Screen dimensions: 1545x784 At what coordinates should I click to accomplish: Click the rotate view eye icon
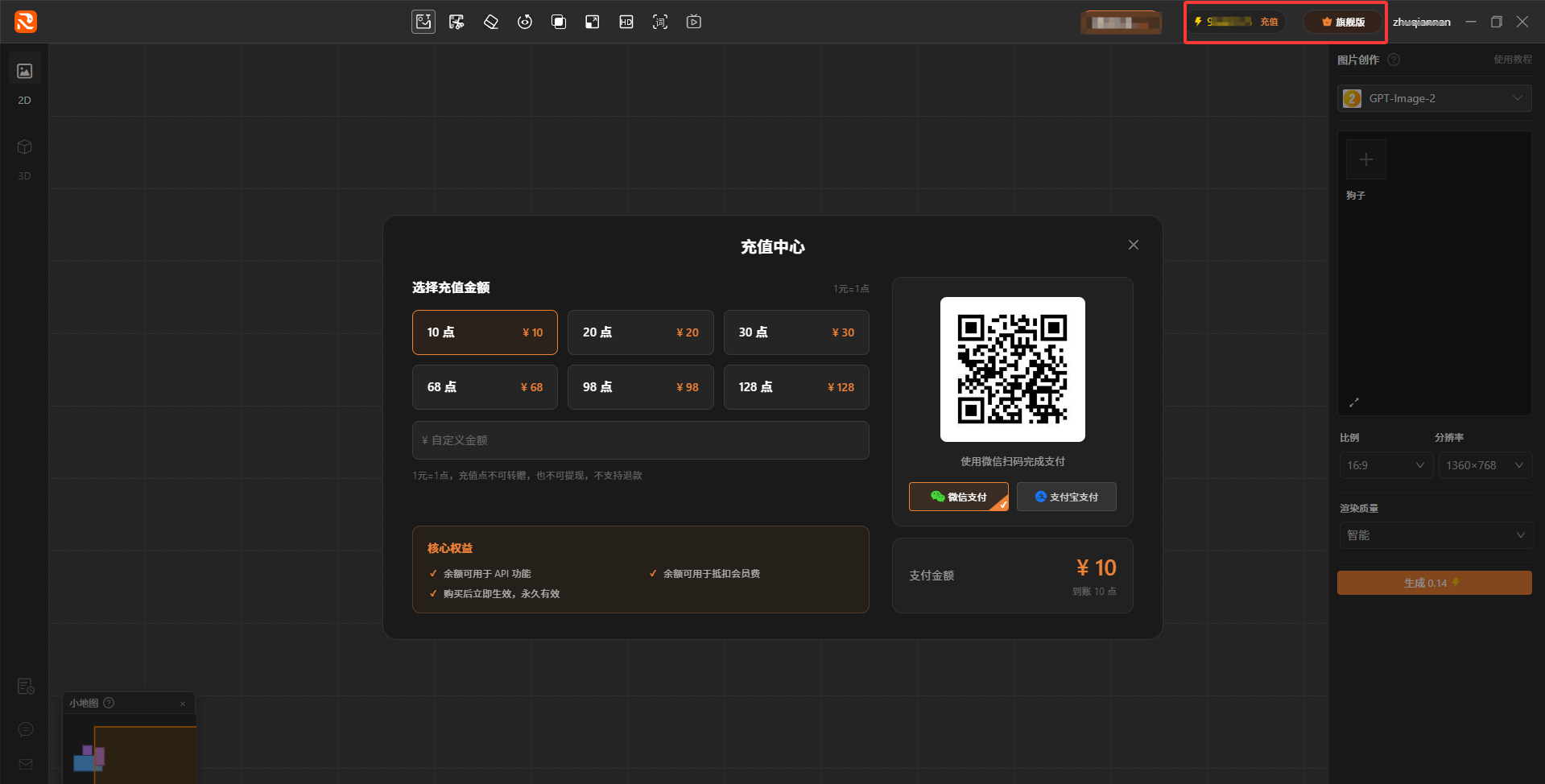coord(525,22)
